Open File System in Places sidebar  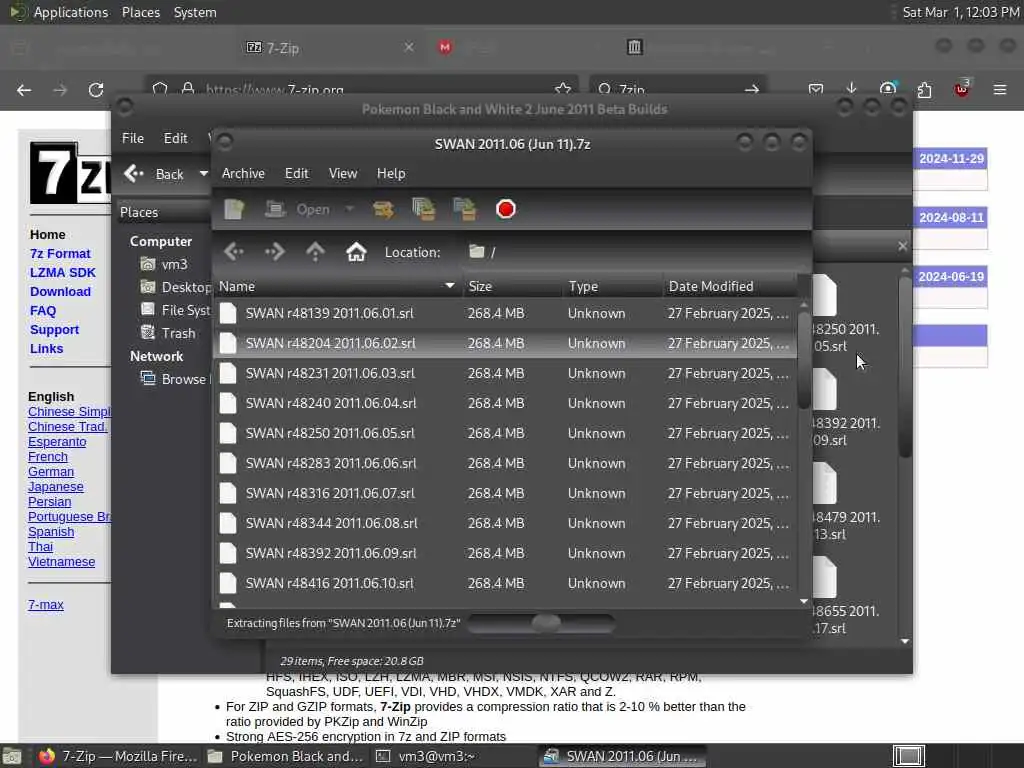tap(176, 310)
